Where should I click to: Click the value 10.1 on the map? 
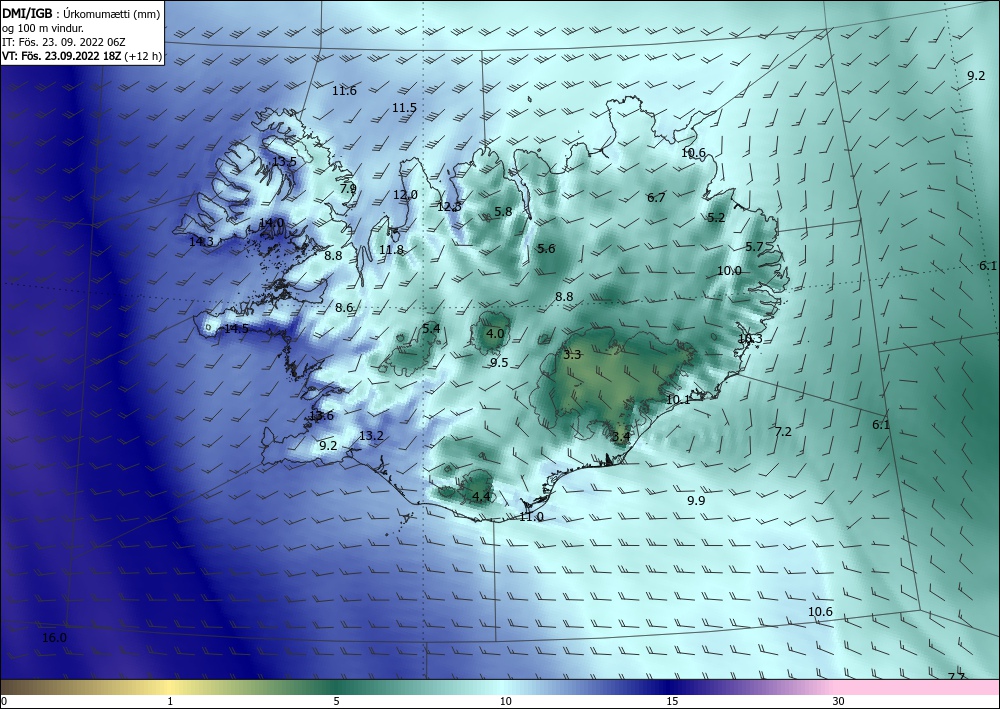[679, 400]
